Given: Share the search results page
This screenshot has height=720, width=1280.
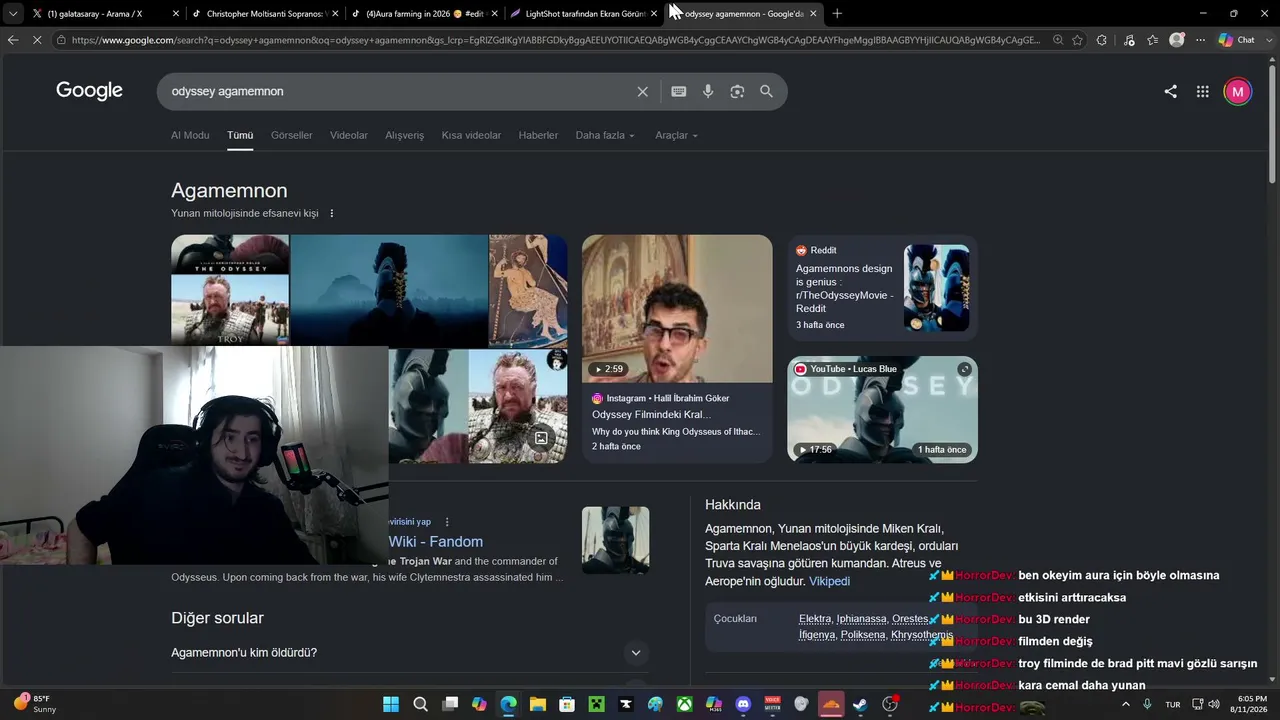Looking at the screenshot, I should (1170, 91).
